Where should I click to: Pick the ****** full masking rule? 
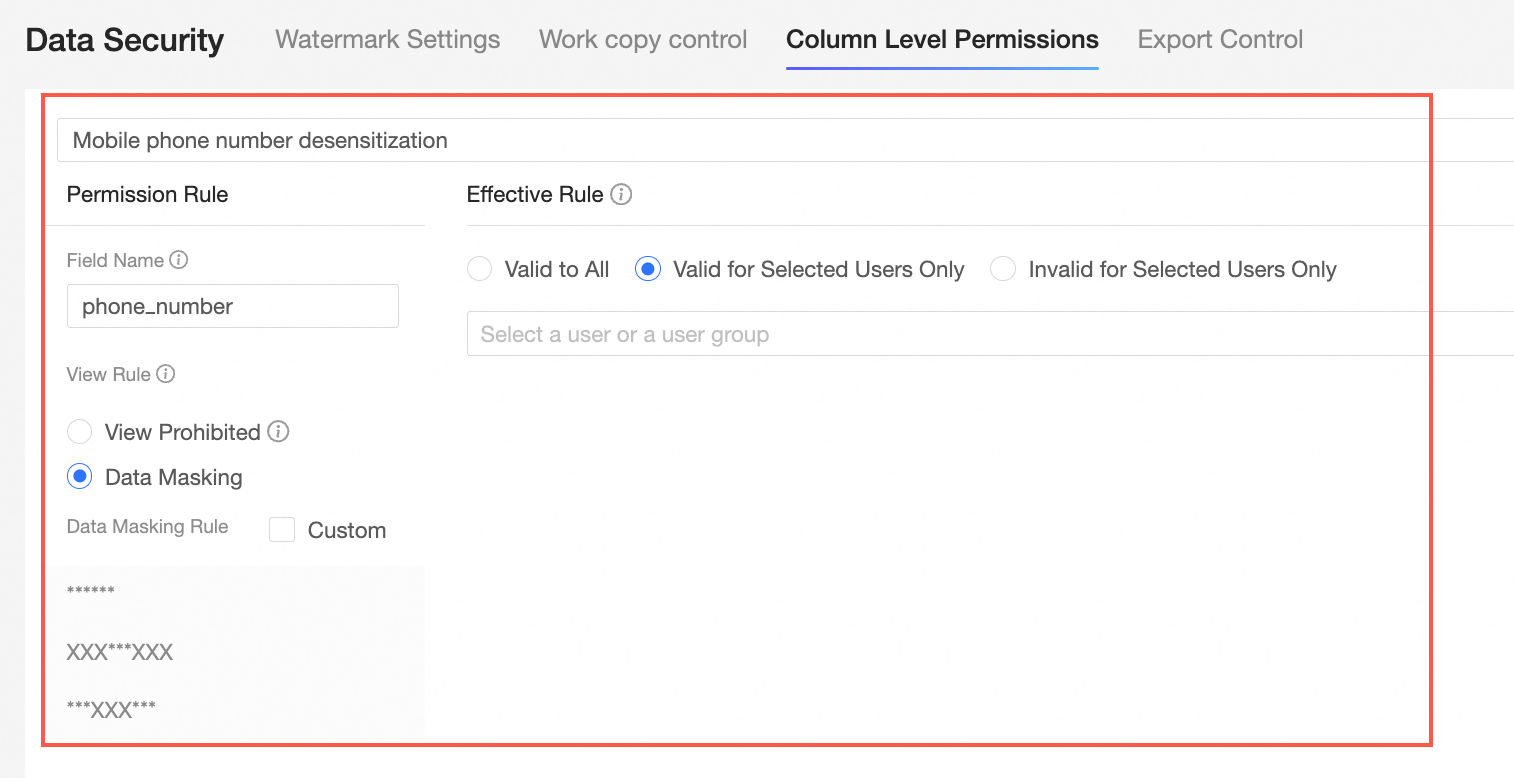(91, 591)
